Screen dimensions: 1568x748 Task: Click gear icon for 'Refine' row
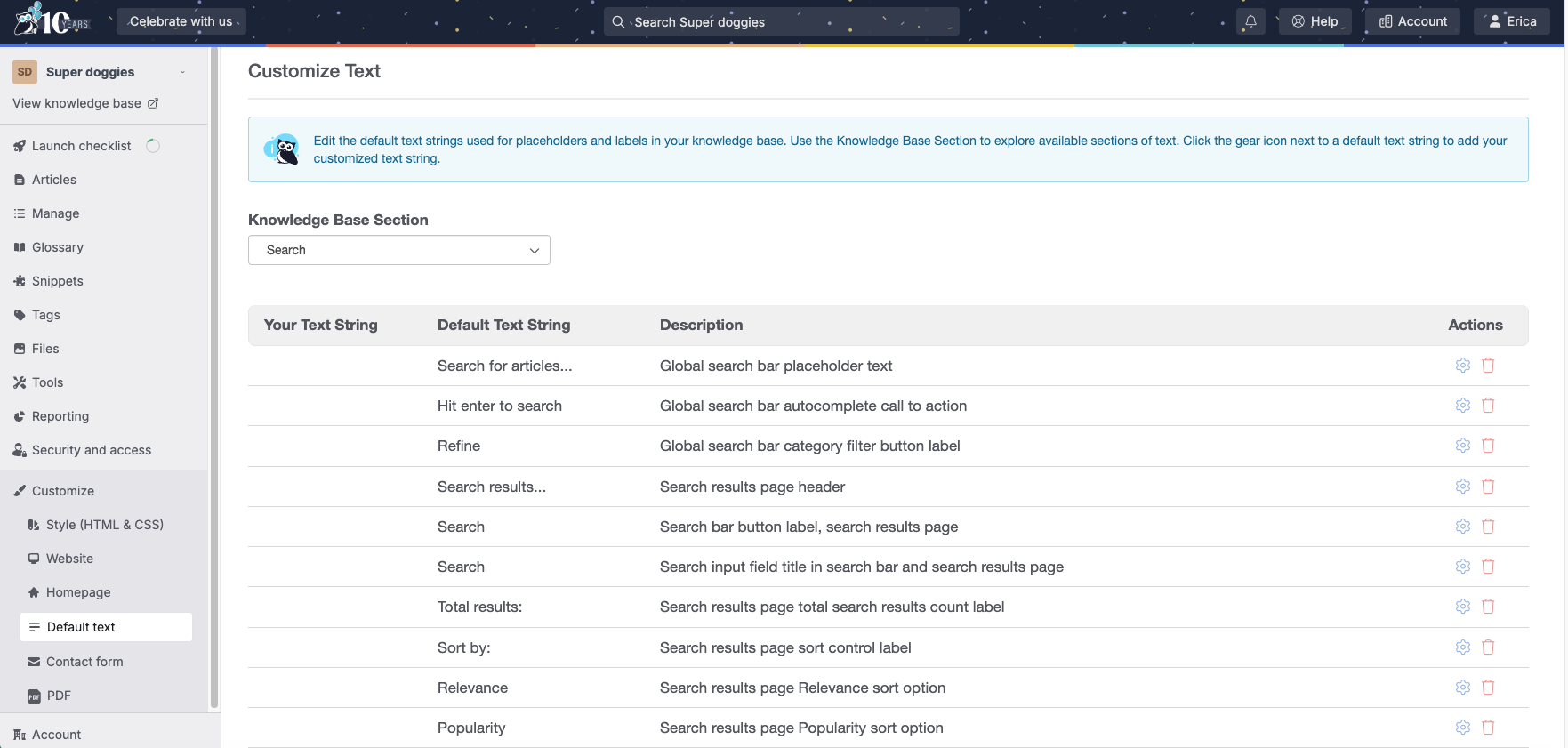[1463, 446]
